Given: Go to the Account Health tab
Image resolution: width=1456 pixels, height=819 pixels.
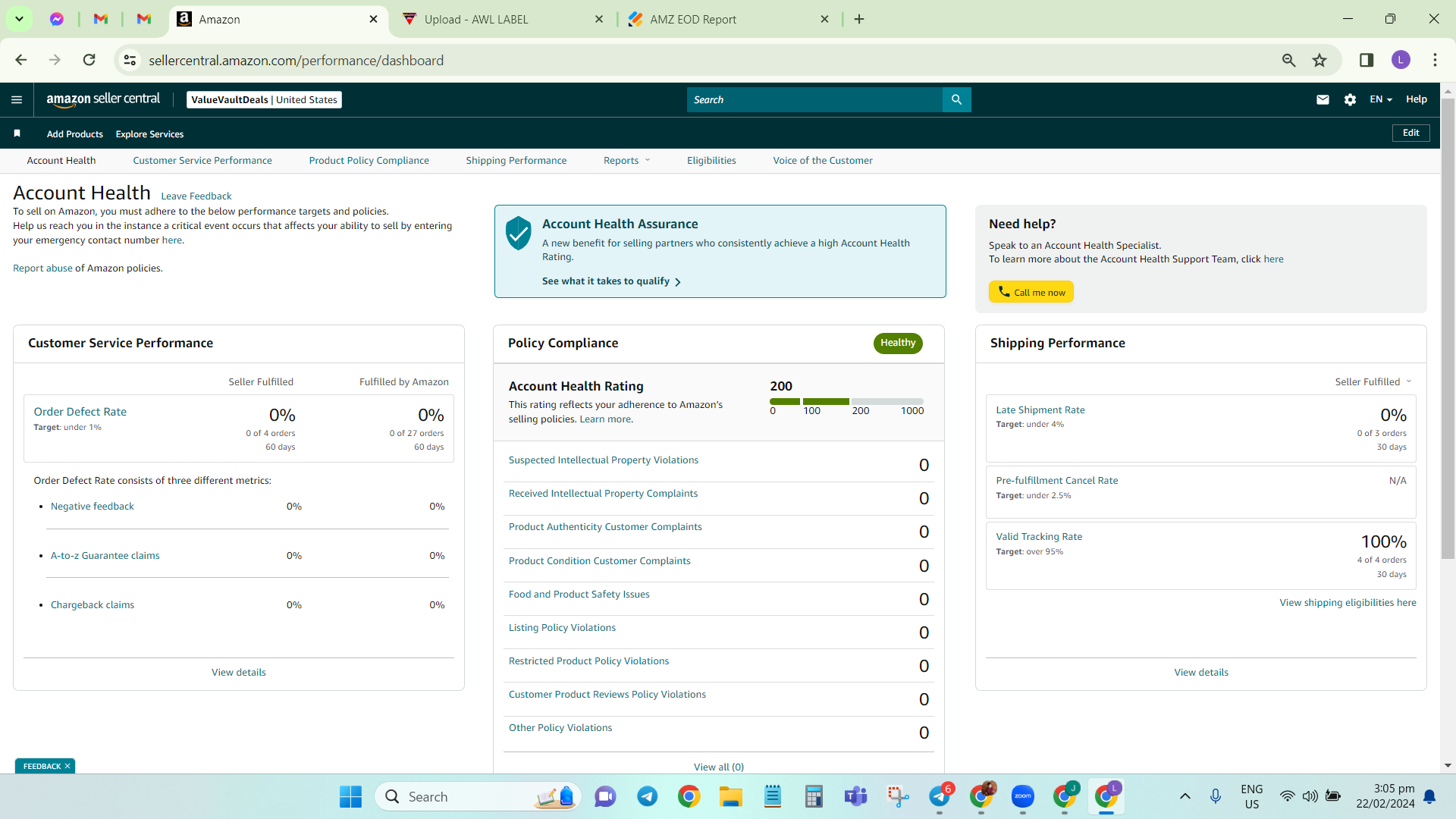Looking at the screenshot, I should pos(61,160).
